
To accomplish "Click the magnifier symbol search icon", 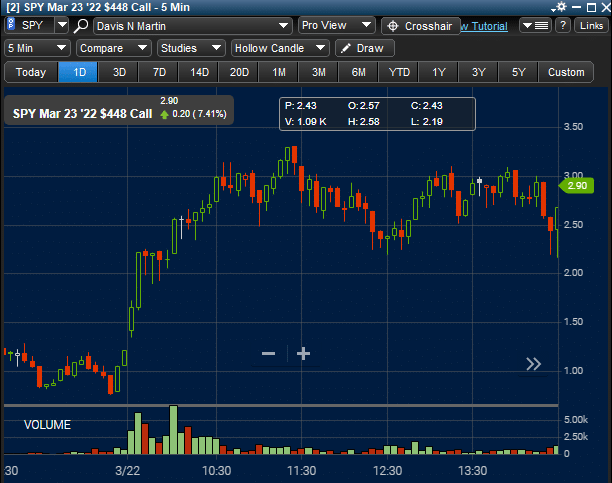I will (x=81, y=26).
